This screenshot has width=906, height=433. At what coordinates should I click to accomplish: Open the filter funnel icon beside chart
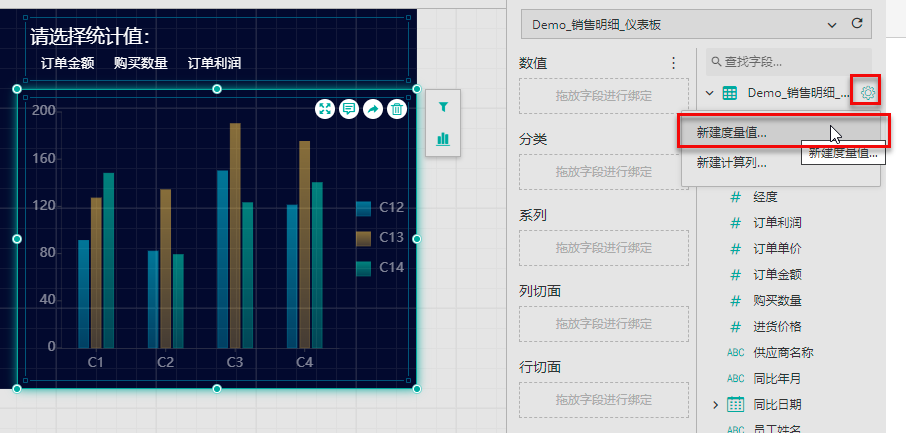click(443, 107)
